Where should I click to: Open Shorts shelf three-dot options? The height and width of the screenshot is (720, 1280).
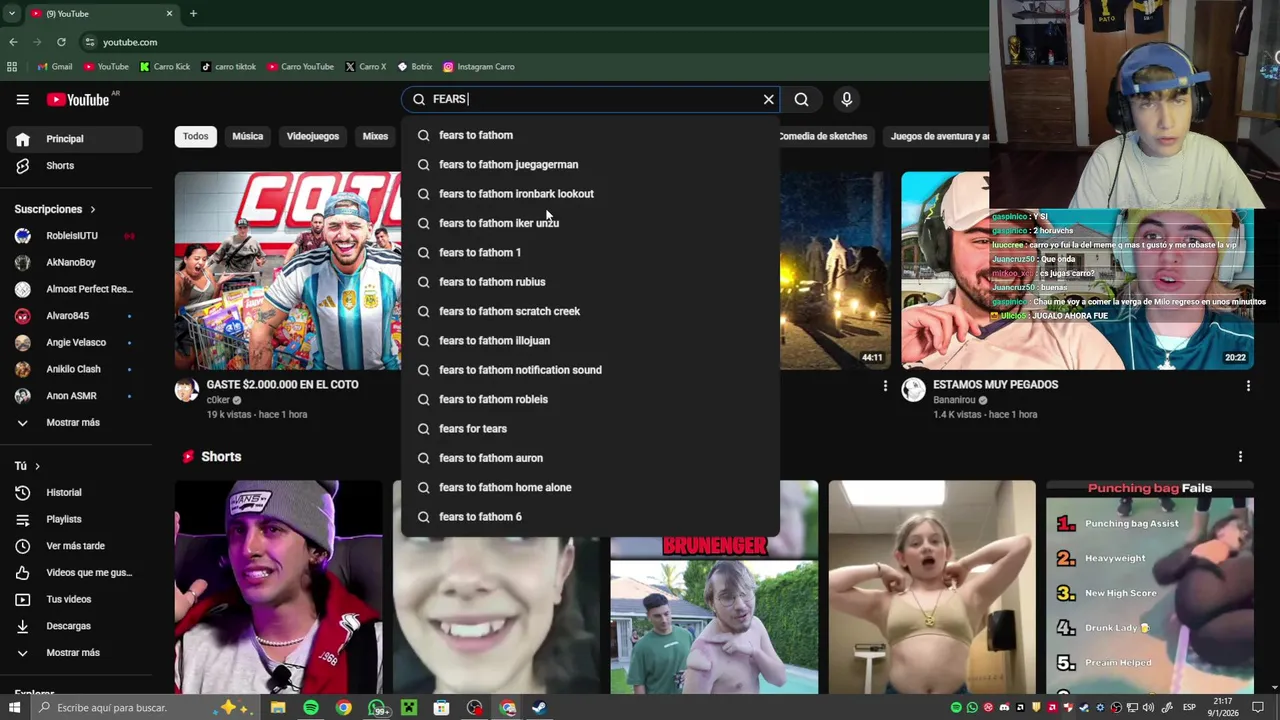[1240, 457]
